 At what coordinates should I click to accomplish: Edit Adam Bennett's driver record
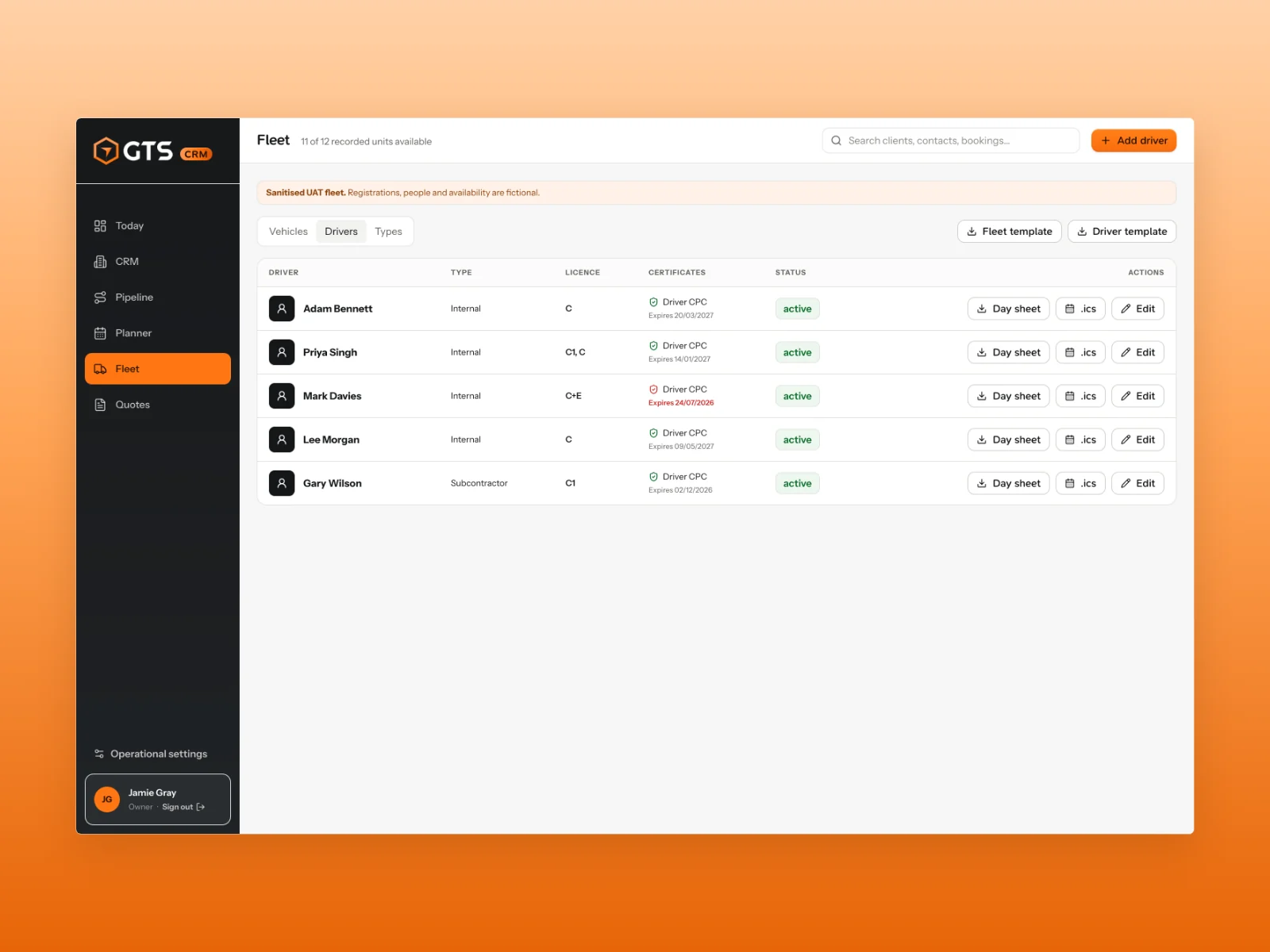point(1137,309)
